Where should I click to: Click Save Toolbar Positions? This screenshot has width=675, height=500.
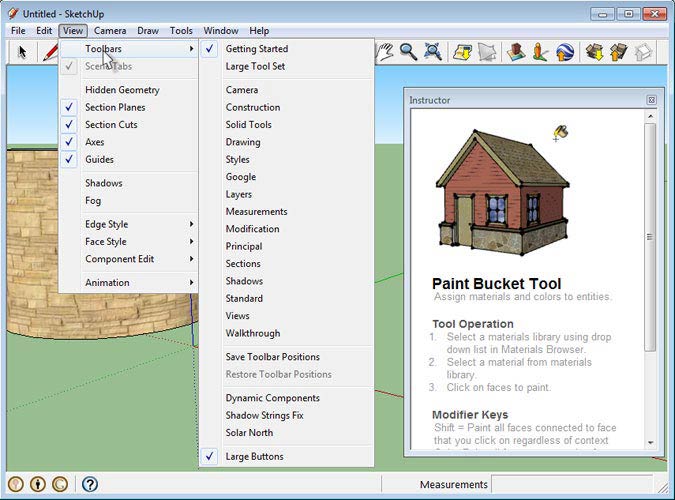coord(272,357)
